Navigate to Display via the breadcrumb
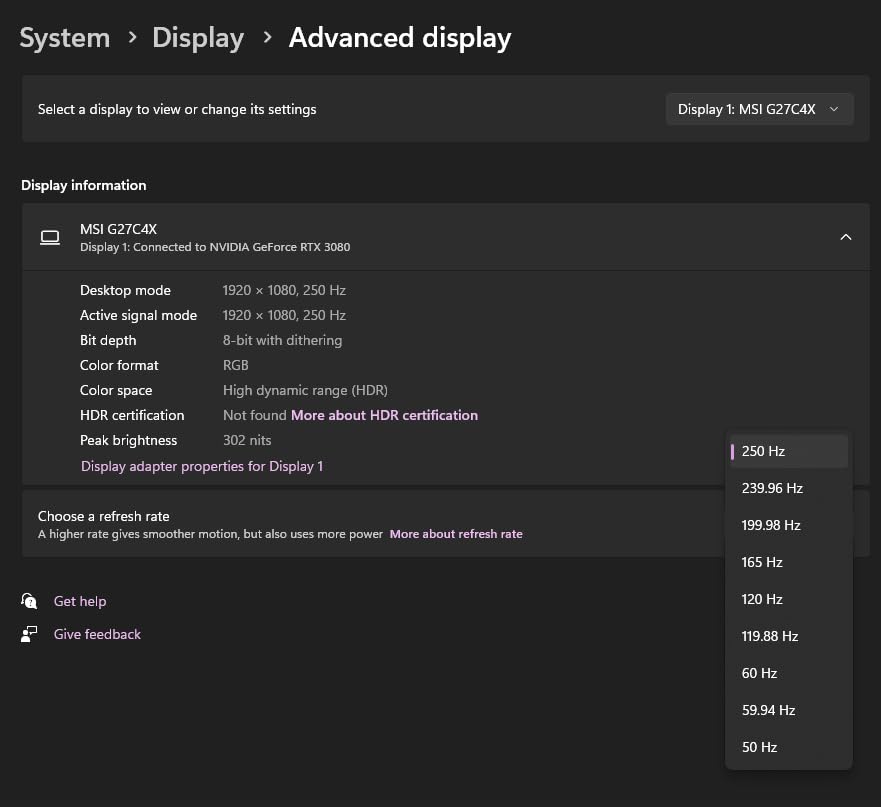Screen dimensions: 881x807 tap(197, 37)
